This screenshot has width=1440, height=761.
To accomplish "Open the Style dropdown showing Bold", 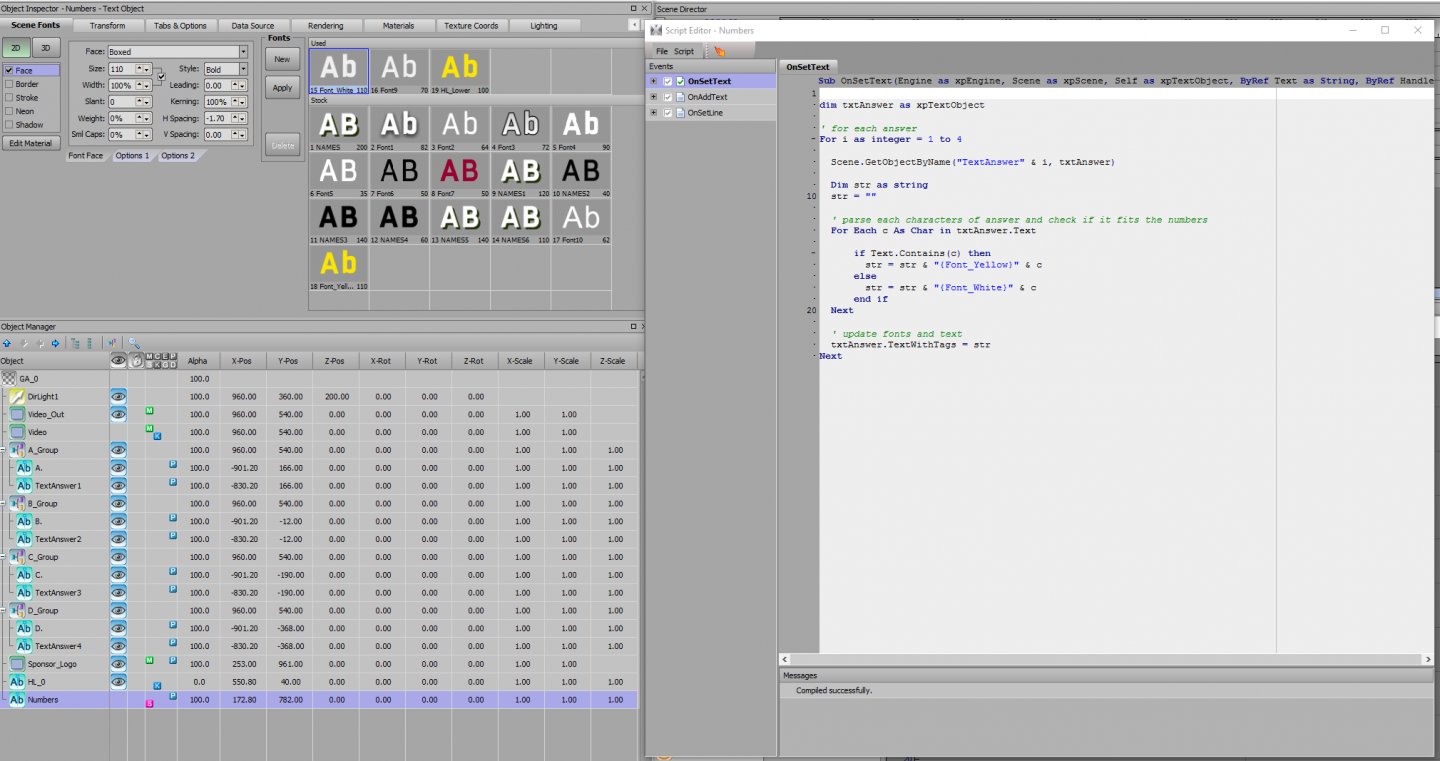I will [x=243, y=70].
